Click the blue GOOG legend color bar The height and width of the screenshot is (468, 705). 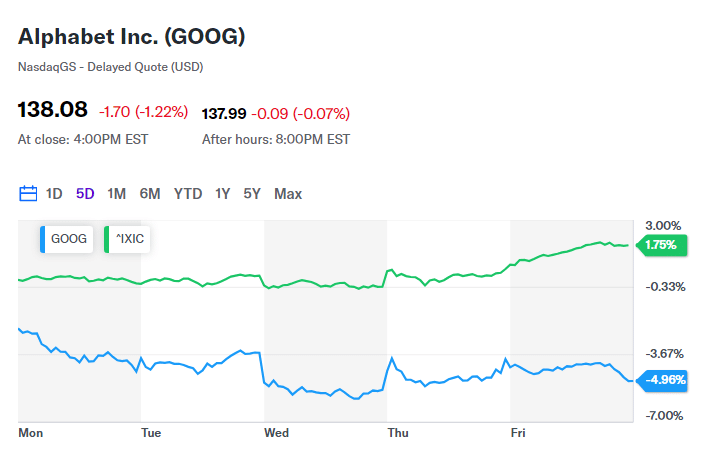[x=43, y=239]
